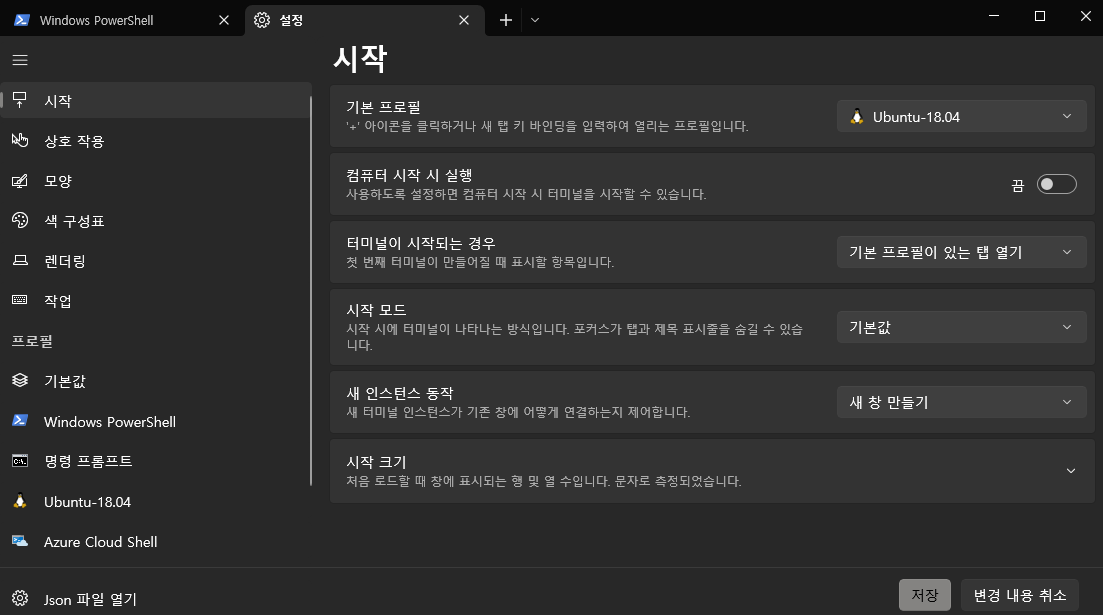This screenshot has height=615, width=1103.
Task: Open the 렌더링 settings page
Action: click(x=155, y=261)
